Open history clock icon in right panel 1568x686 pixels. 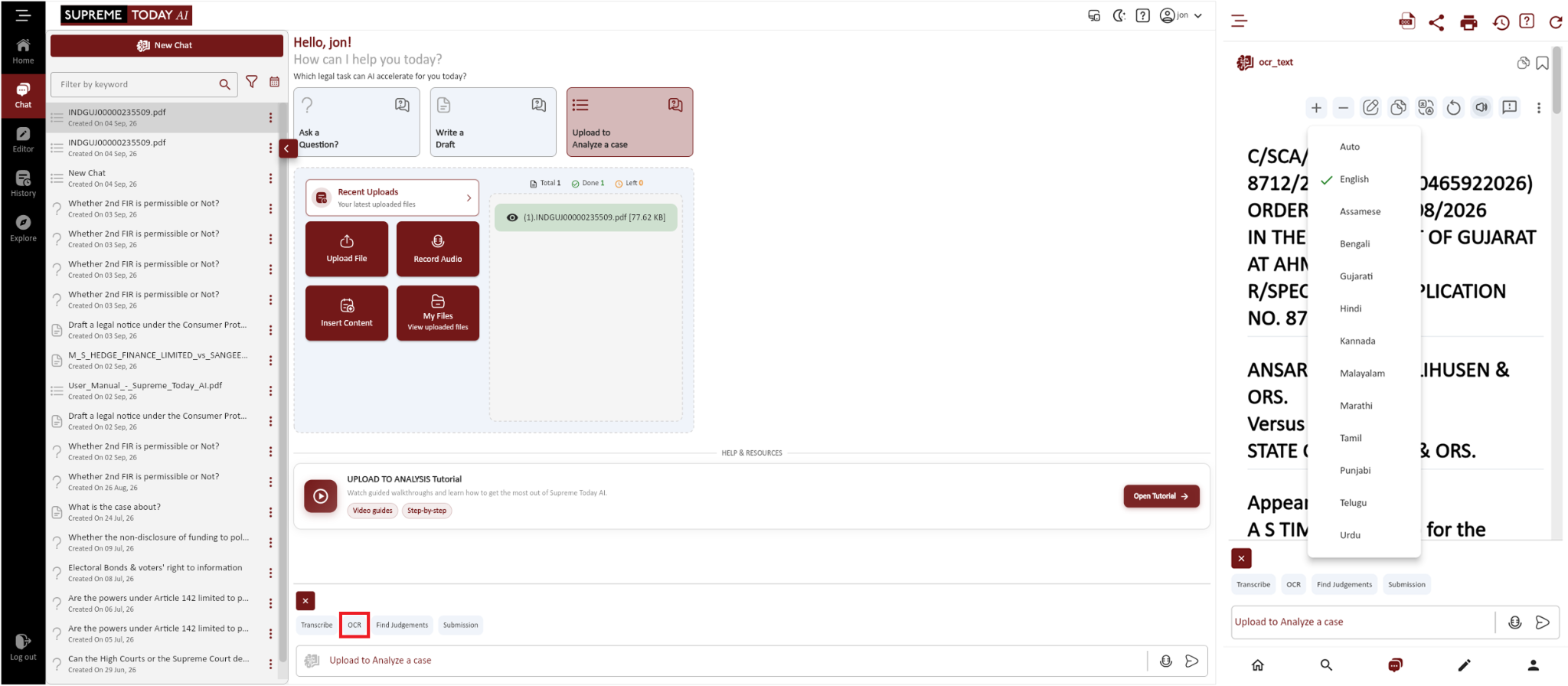click(x=1501, y=22)
